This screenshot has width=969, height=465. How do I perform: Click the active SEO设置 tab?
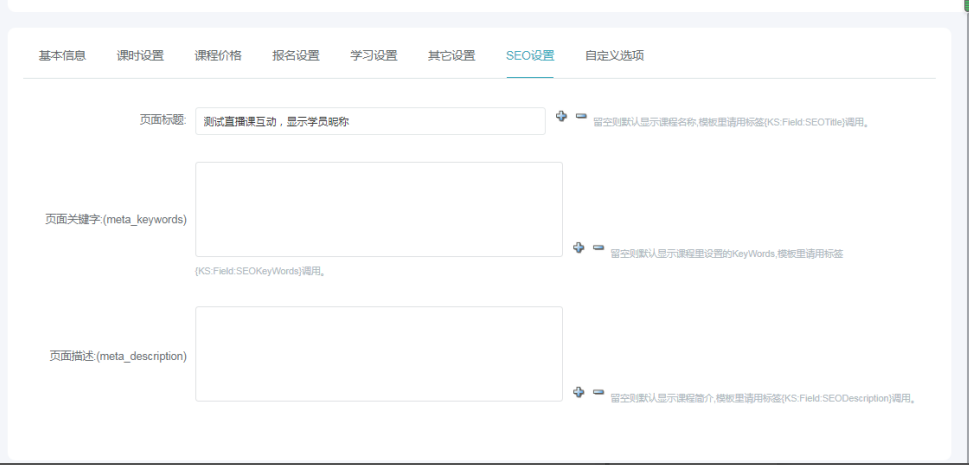(530, 56)
